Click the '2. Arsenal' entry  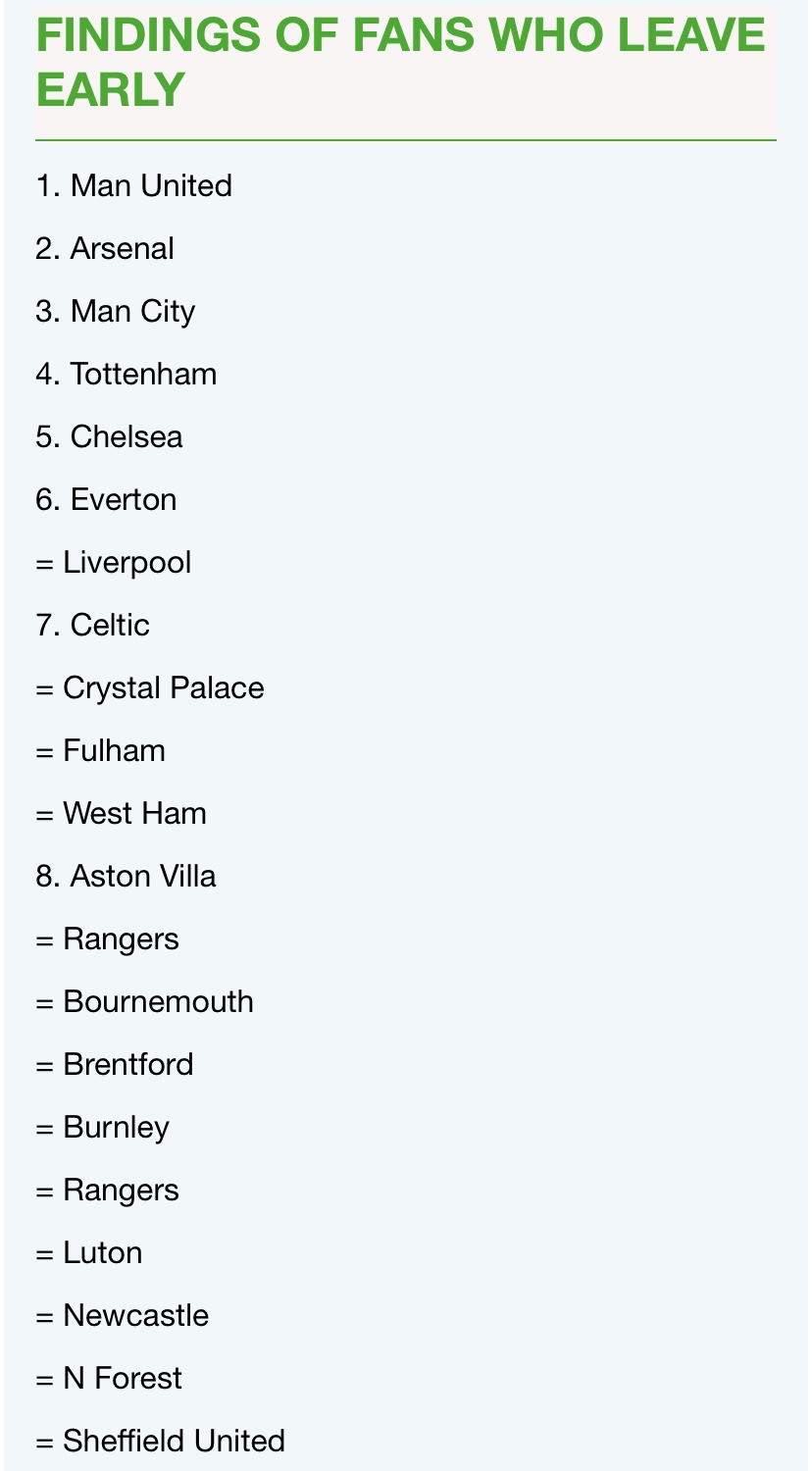tap(105, 248)
